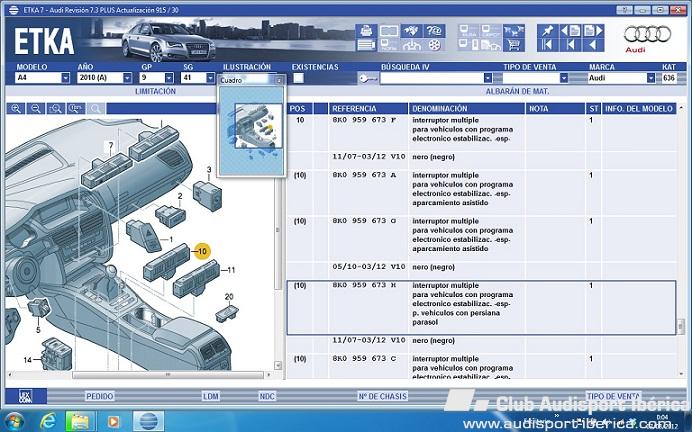This screenshot has width=692, height=432.
Task: Click the REFERENCIA column header
Action: [368, 109]
